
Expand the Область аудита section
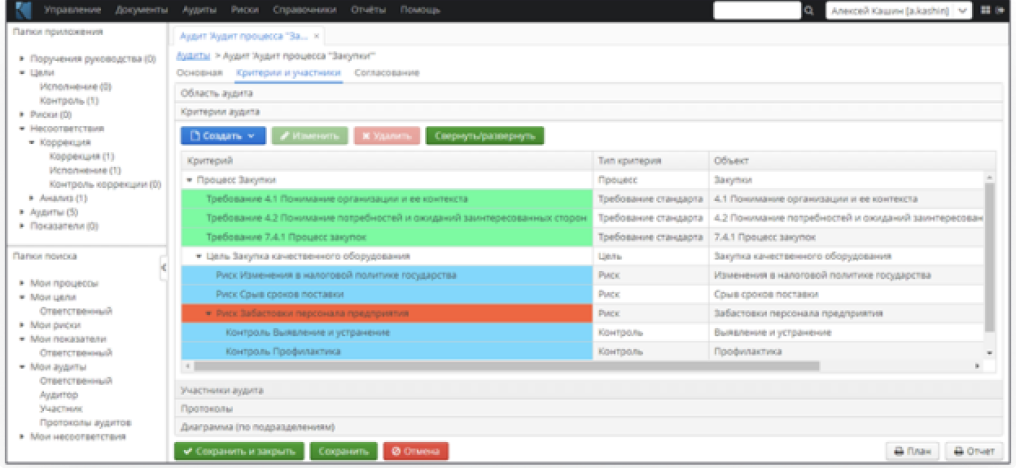point(588,93)
